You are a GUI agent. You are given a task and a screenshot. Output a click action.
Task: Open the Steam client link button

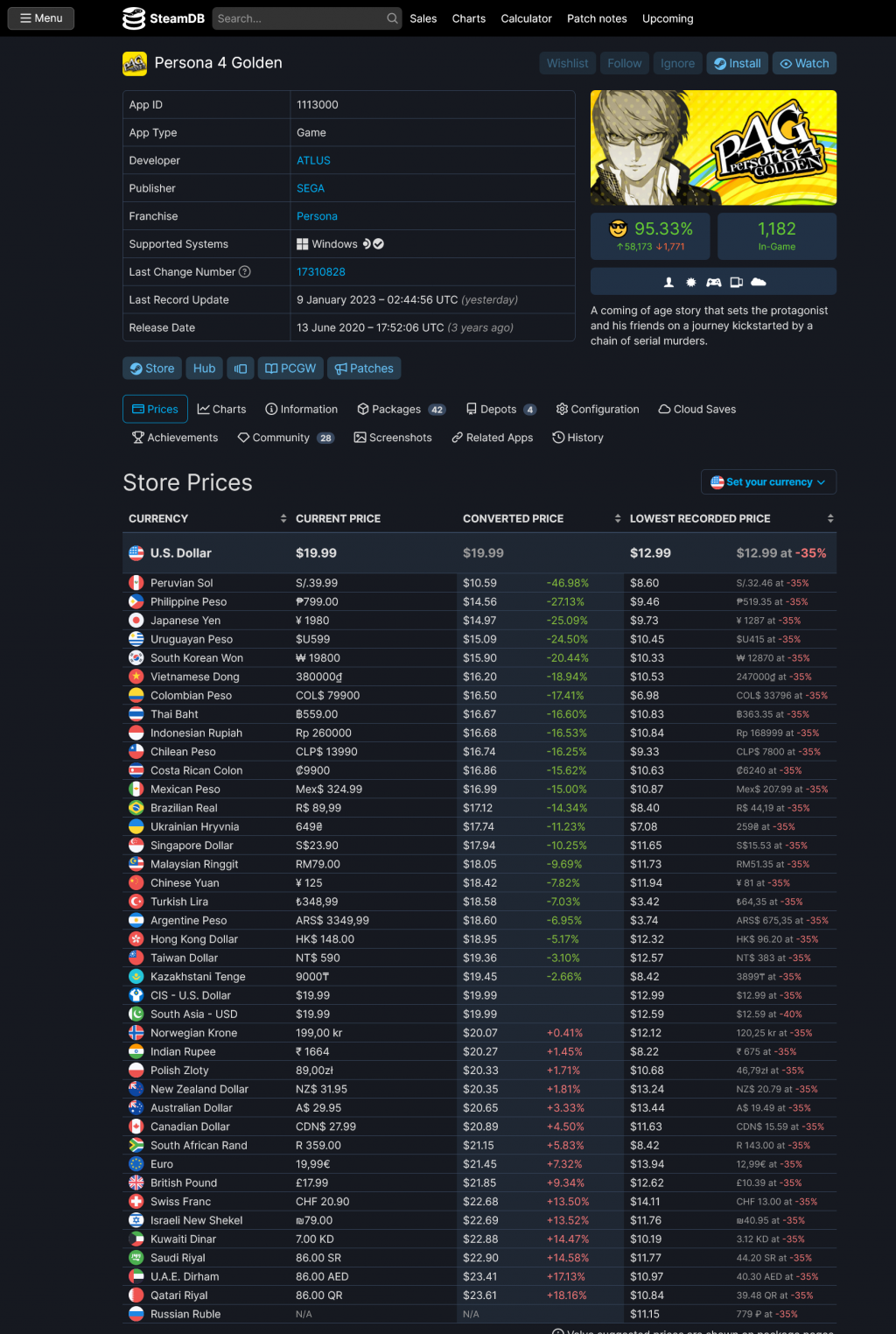click(240, 369)
